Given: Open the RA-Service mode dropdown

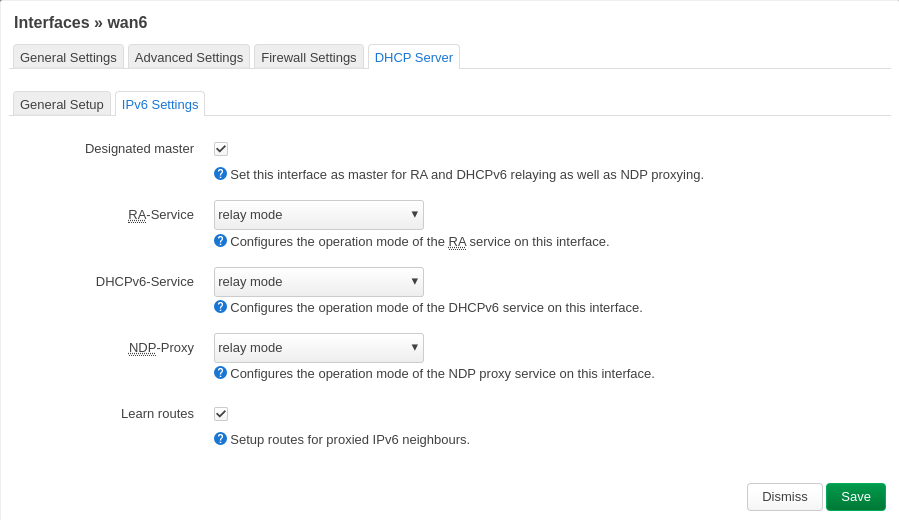Looking at the screenshot, I should [319, 215].
